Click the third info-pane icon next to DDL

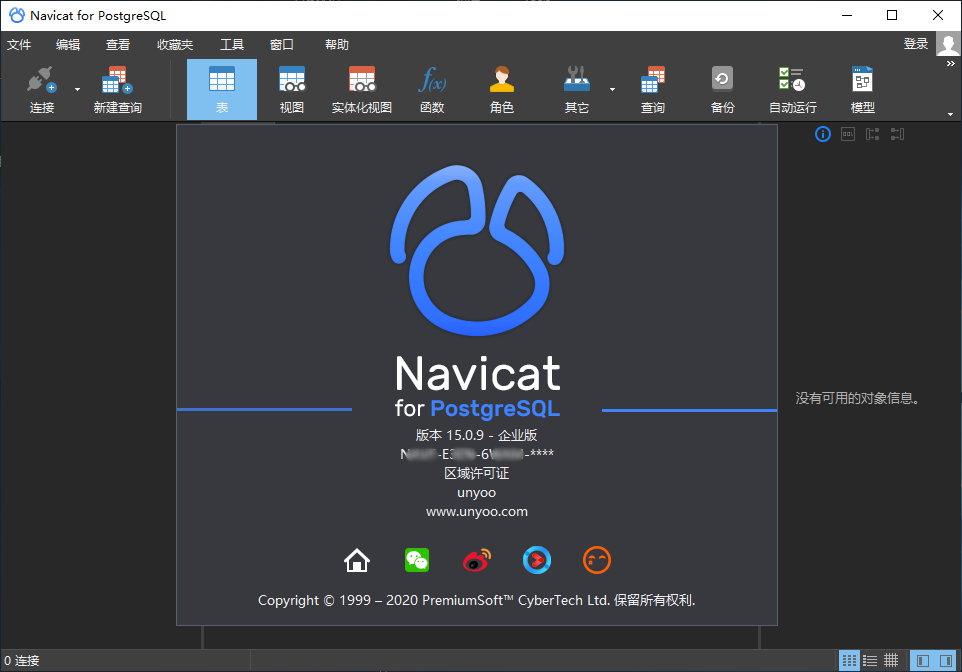(x=872, y=134)
